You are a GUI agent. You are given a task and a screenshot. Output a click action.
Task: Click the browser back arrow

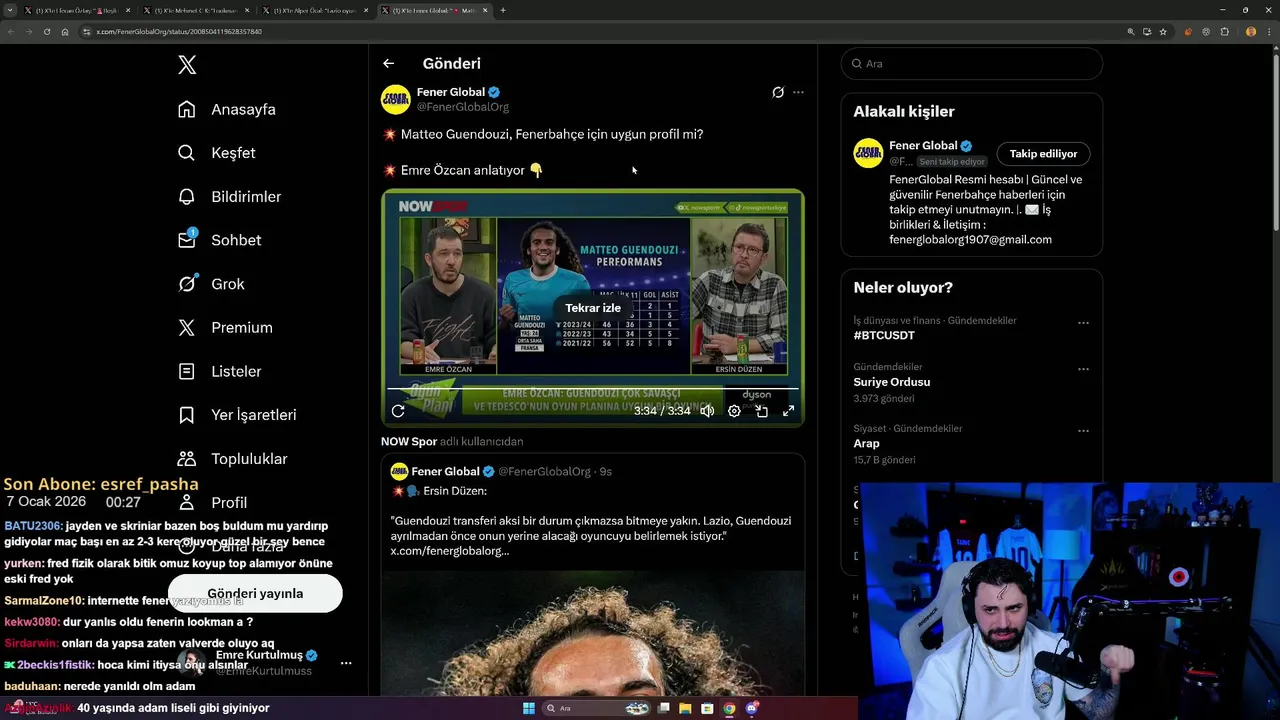point(10,32)
